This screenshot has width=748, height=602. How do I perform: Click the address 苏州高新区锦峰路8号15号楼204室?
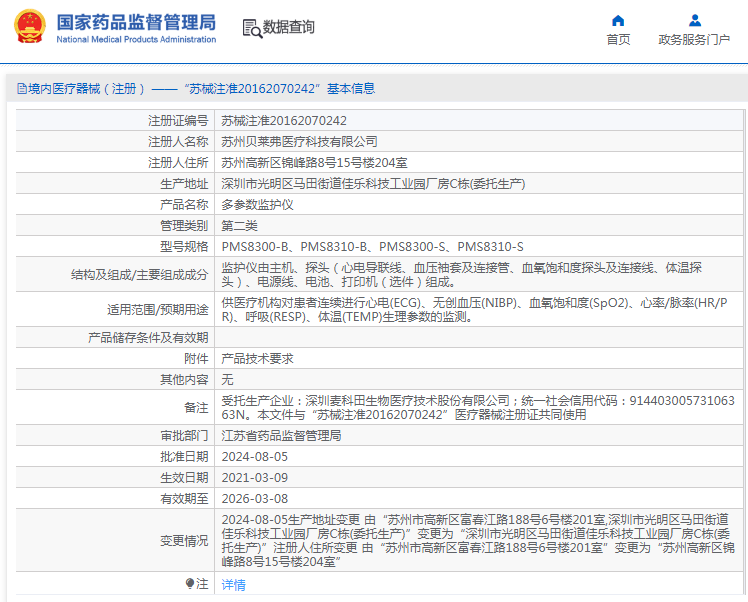(314, 163)
